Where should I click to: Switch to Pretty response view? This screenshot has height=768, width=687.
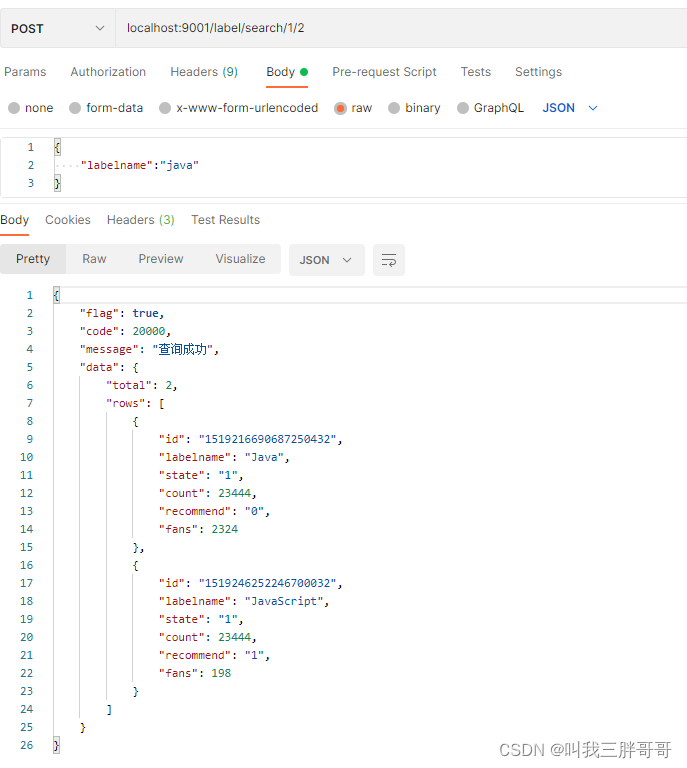[x=33, y=259]
